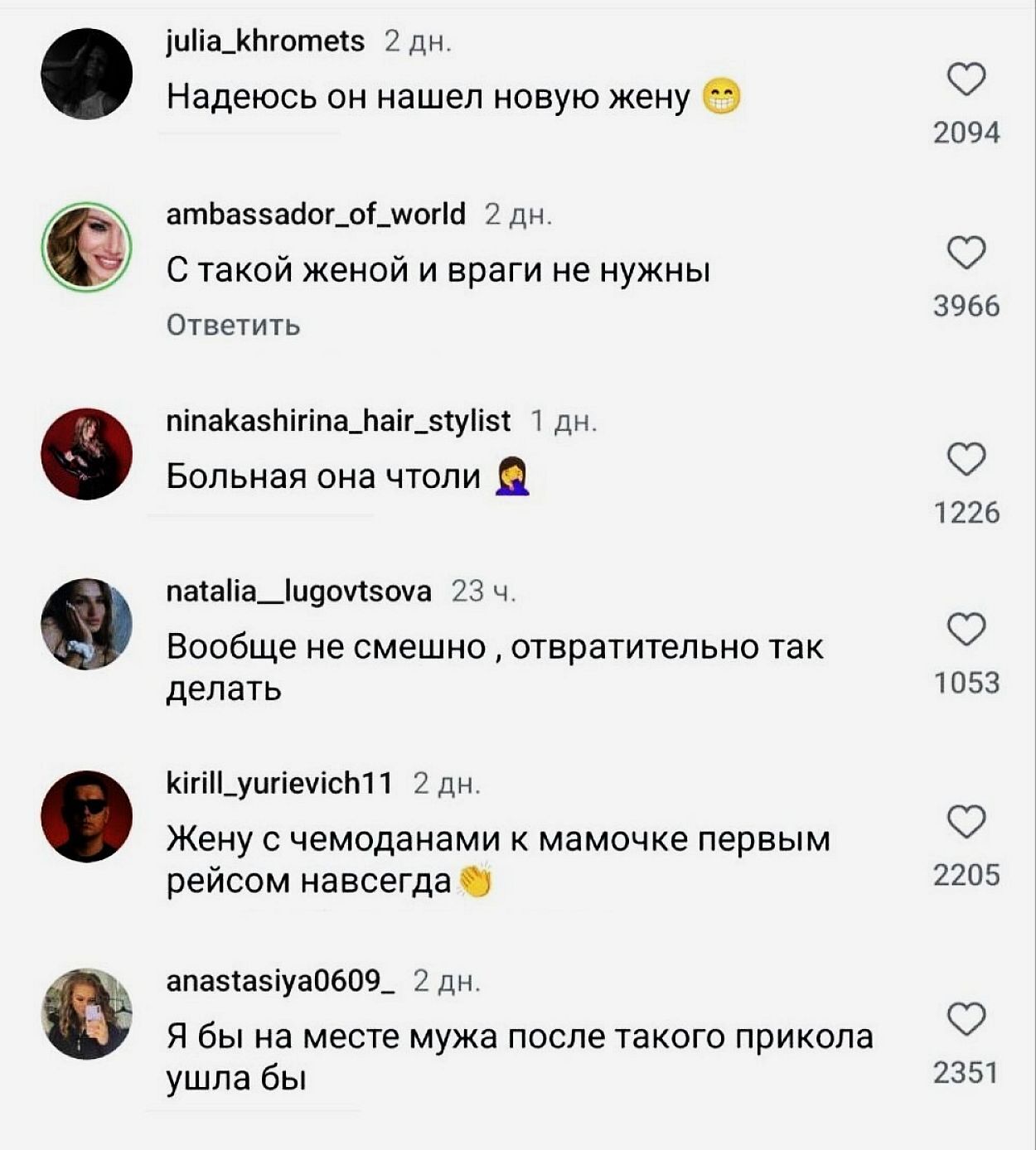Open the julia_khromets username link

tap(265, 41)
